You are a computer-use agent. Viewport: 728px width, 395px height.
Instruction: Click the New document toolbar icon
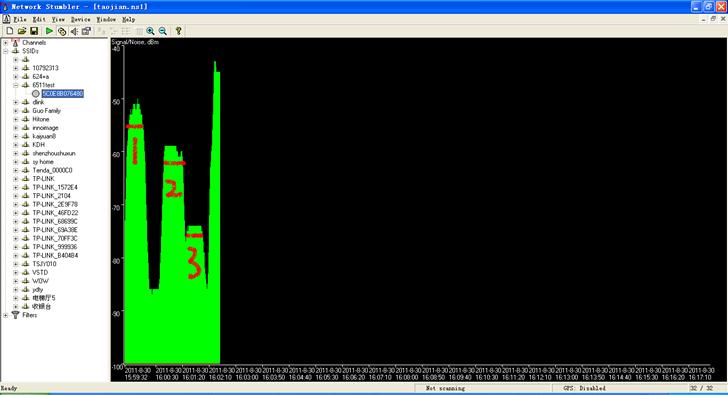9,31
